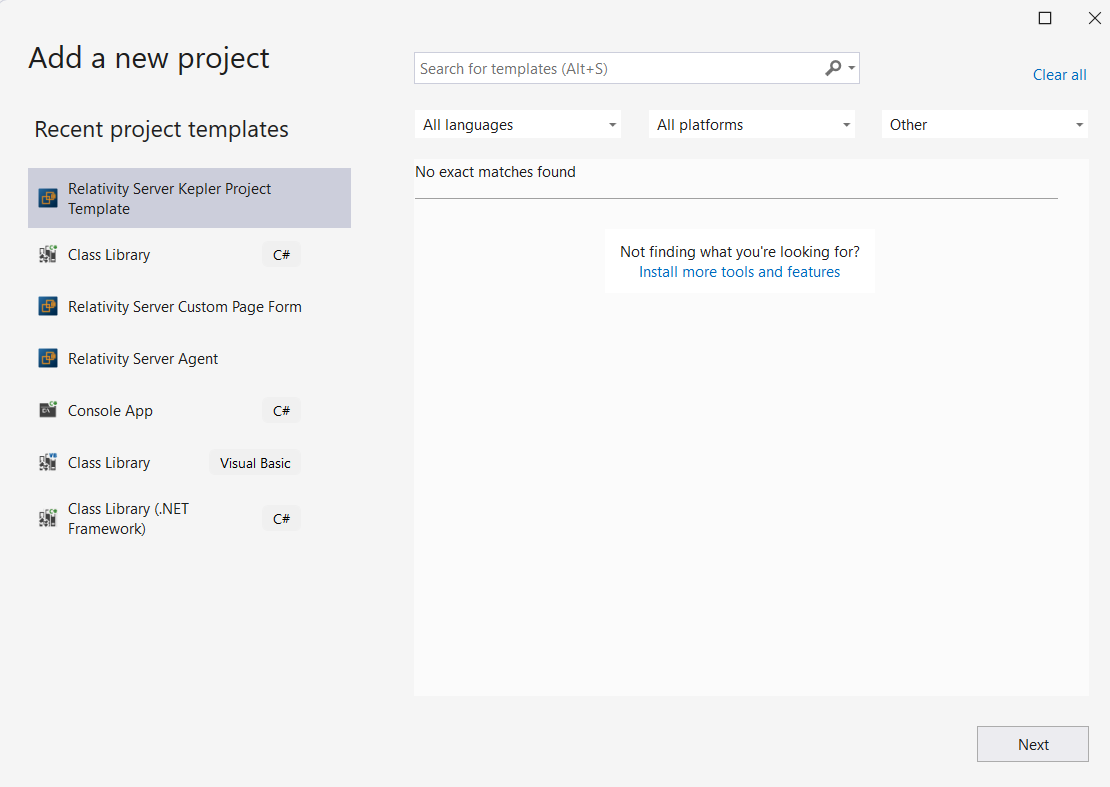Viewport: 1110px width, 787px height.
Task: Click the Console App template icon
Action: pos(47,410)
